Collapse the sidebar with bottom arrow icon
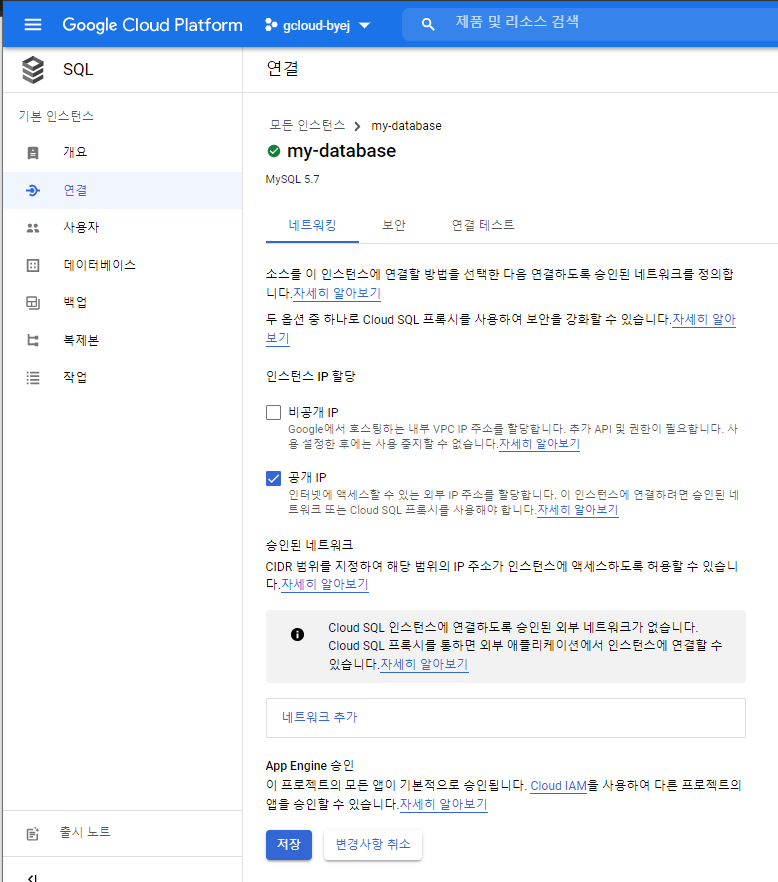Screen dimensions: 778x882 coord(33,878)
